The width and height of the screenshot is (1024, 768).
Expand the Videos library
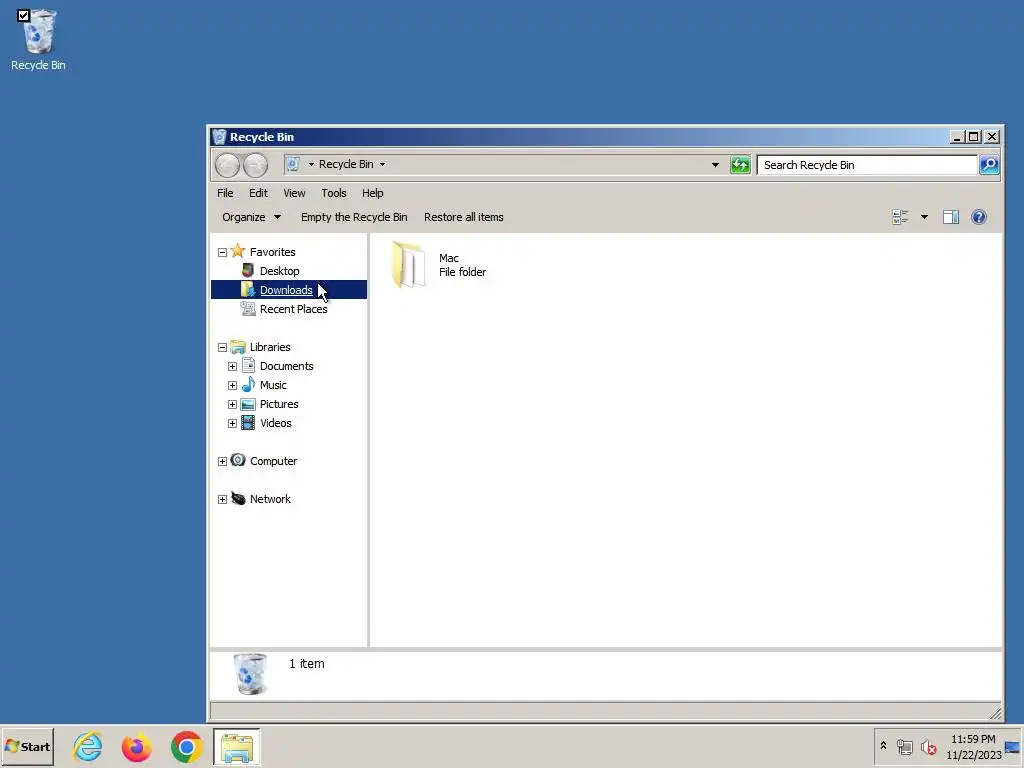click(232, 423)
